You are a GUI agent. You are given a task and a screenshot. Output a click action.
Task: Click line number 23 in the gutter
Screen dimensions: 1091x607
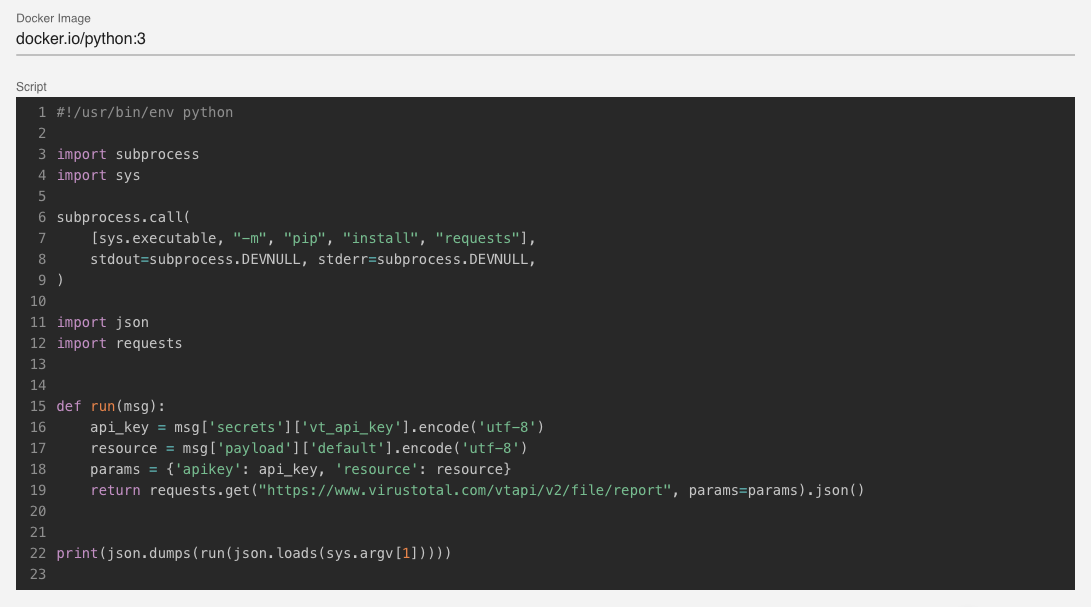[x=39, y=574]
